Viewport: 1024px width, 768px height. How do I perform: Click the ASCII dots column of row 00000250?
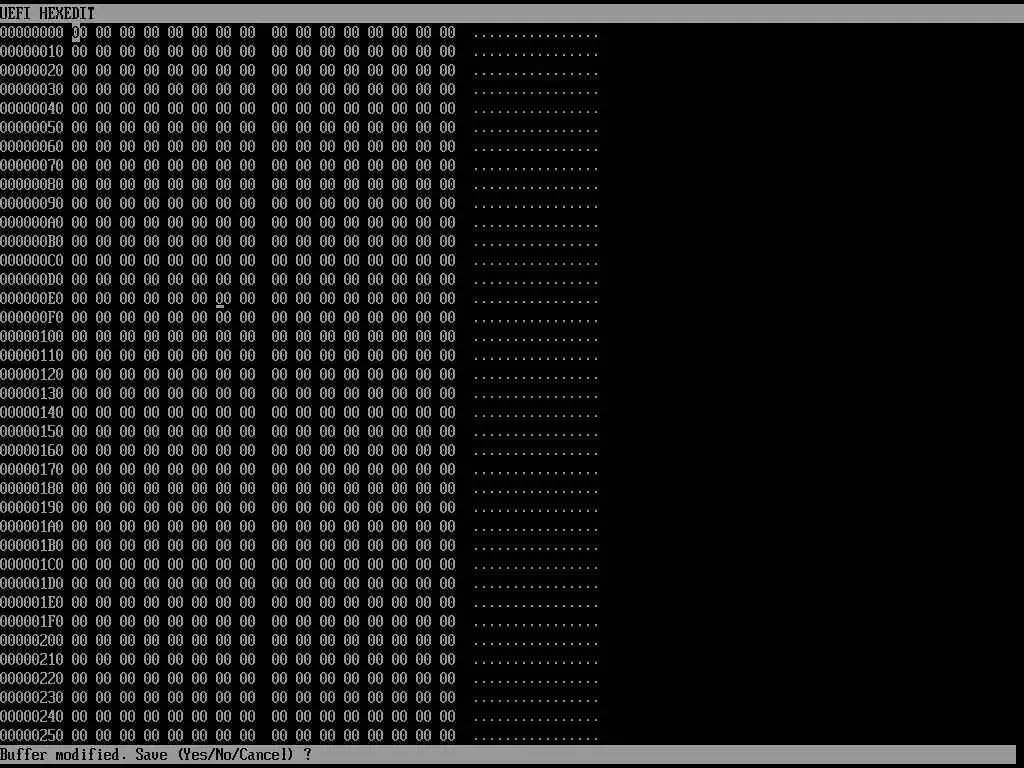tap(536, 738)
